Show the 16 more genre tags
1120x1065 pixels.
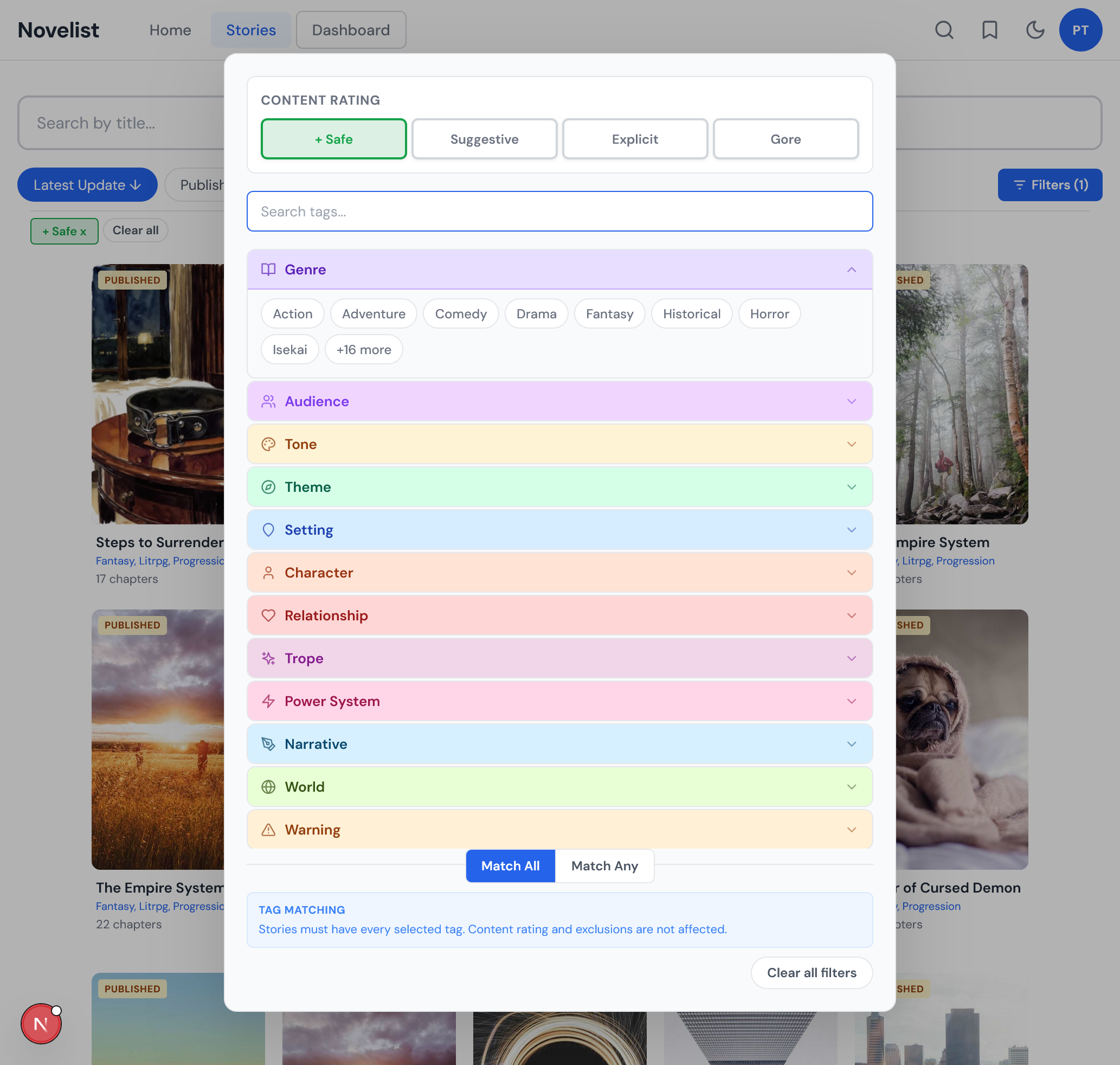363,349
